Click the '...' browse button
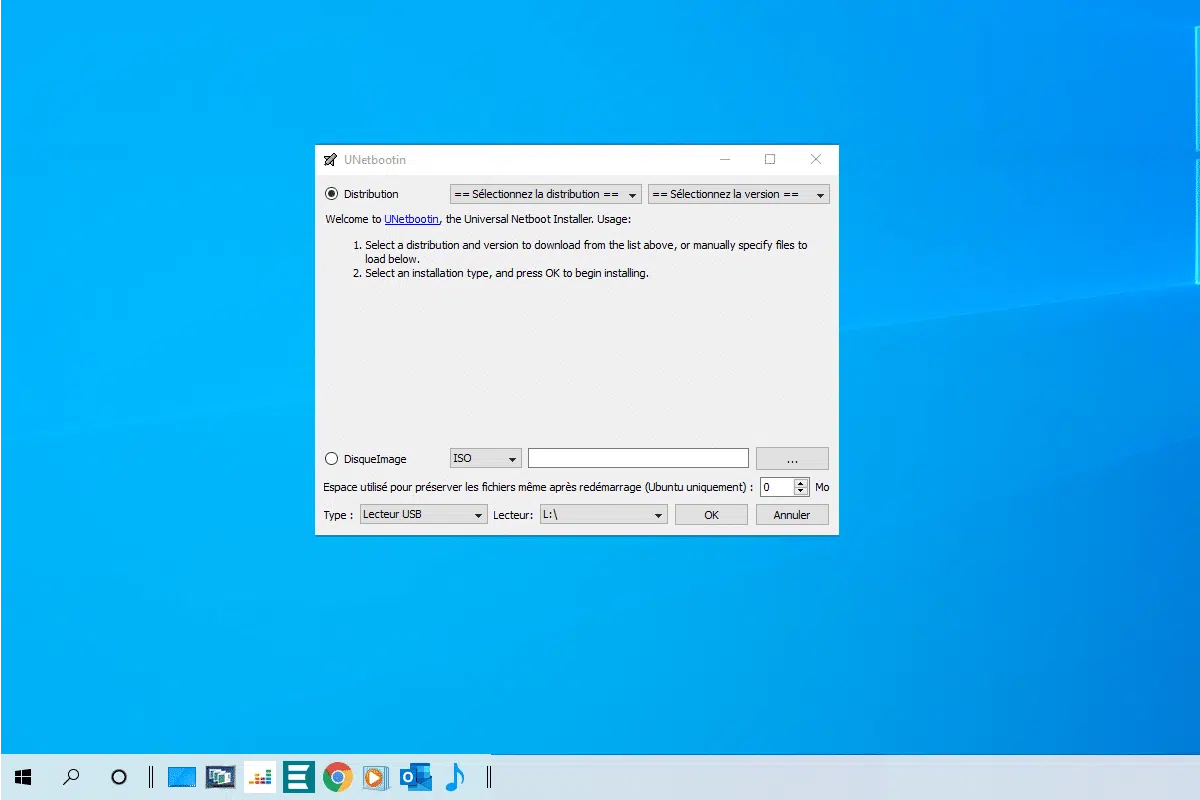1200x800 pixels. [x=792, y=458]
